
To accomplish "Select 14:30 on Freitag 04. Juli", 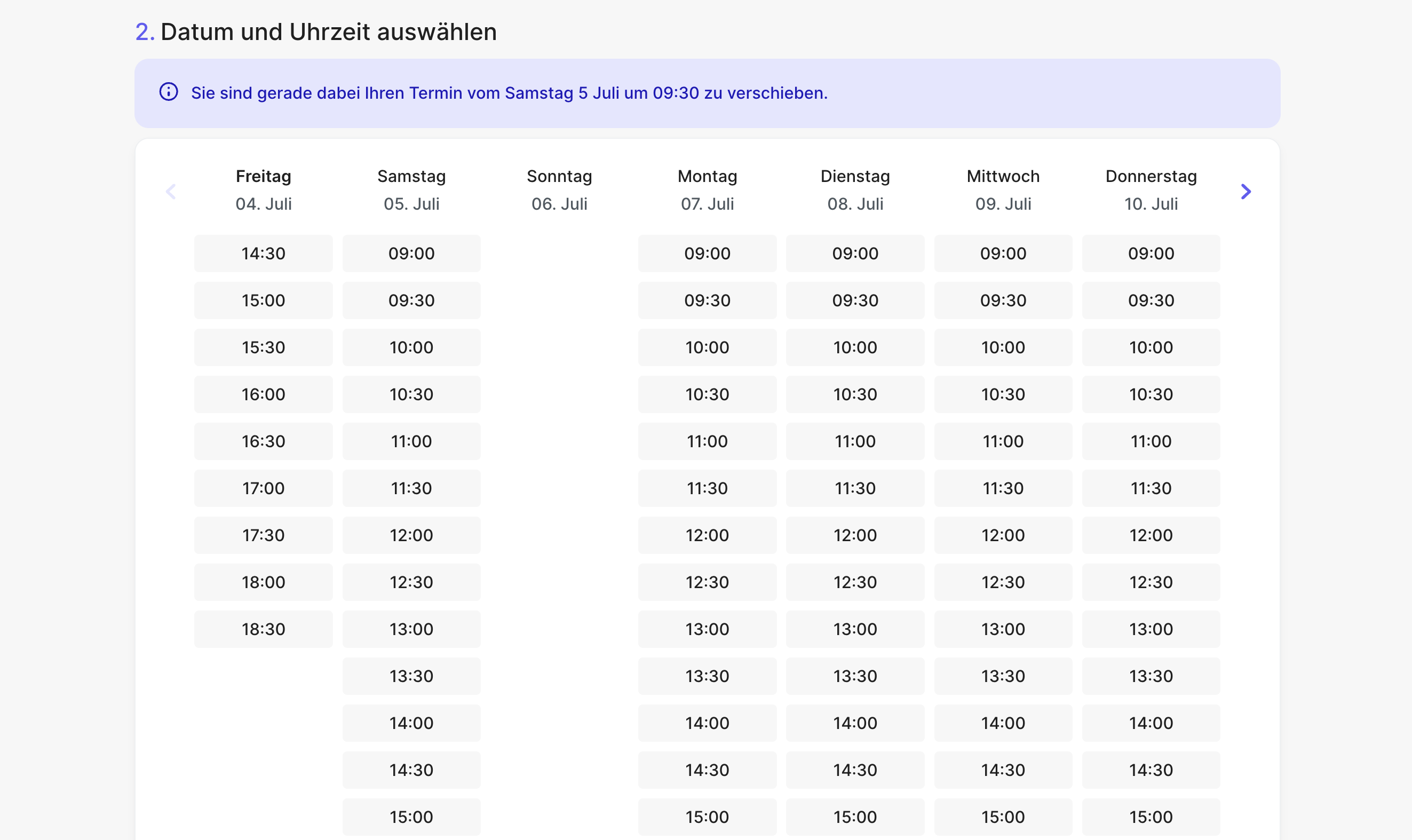I will click(263, 253).
